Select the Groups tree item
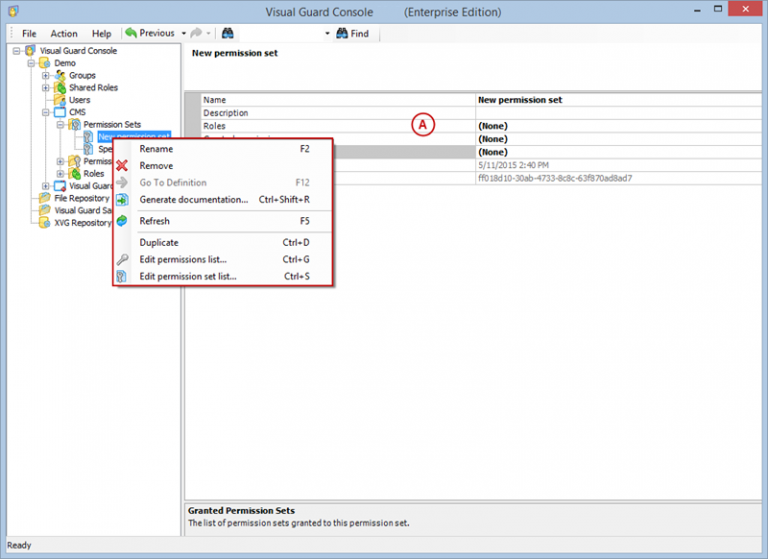Viewport: 768px width, 559px height. 82,75
